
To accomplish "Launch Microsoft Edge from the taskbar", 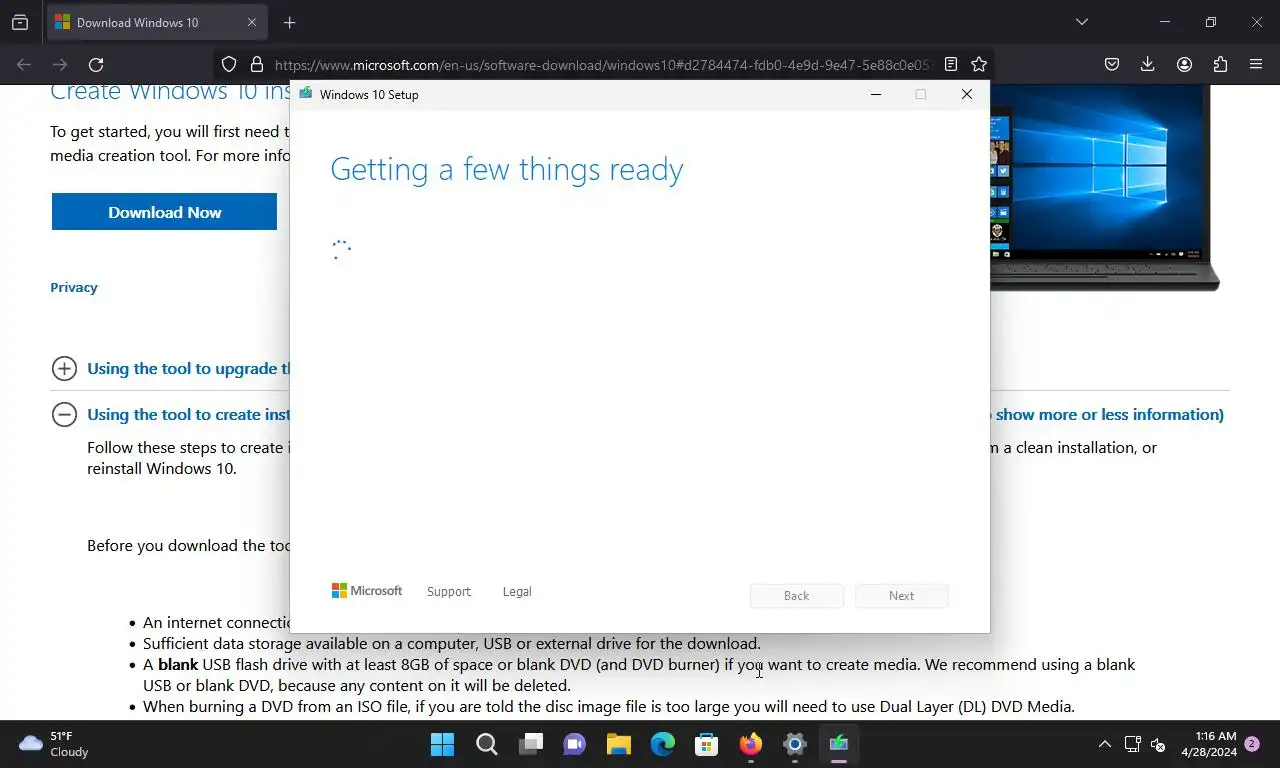I will pyautogui.click(x=662, y=744).
